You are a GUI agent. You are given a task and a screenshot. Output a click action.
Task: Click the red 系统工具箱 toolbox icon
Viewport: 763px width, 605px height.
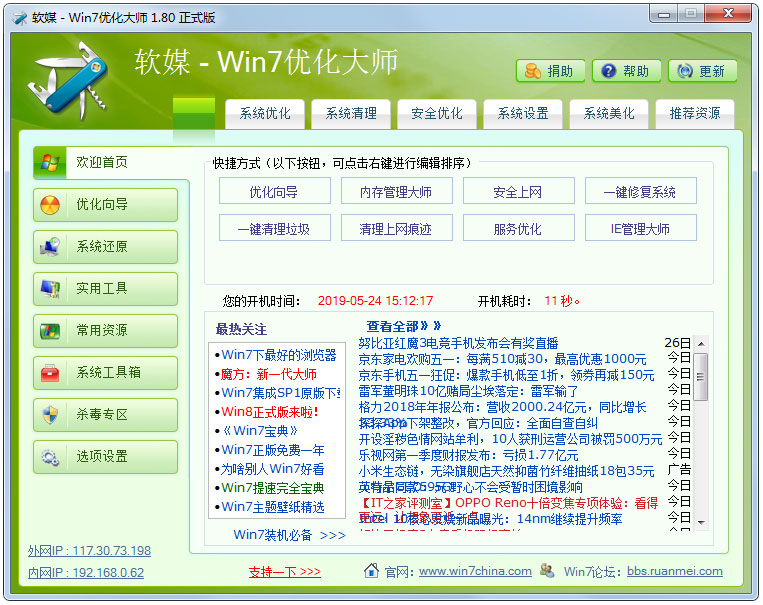click(x=50, y=373)
